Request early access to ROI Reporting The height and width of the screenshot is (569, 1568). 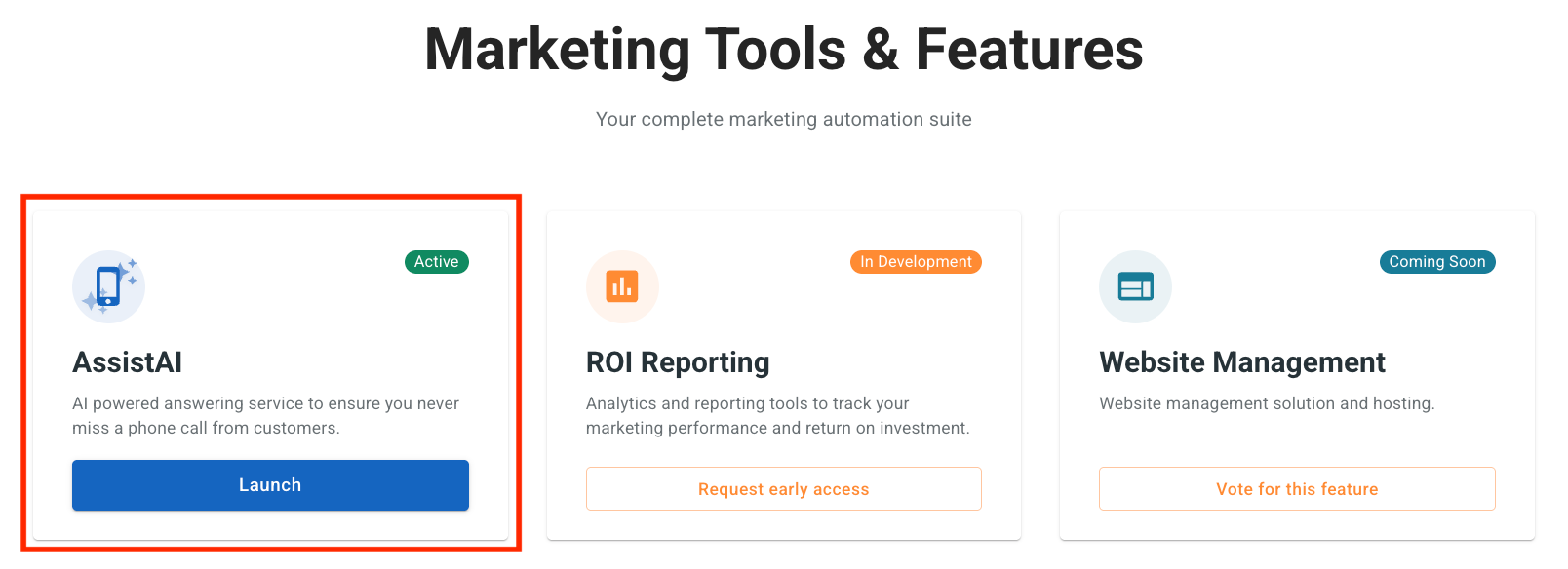(x=783, y=489)
